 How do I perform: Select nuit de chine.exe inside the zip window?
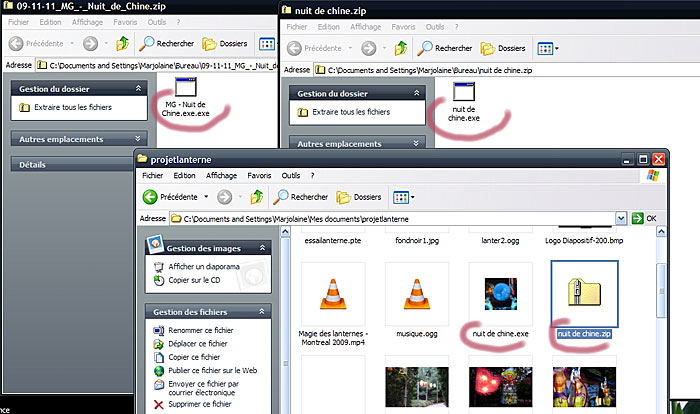point(462,97)
